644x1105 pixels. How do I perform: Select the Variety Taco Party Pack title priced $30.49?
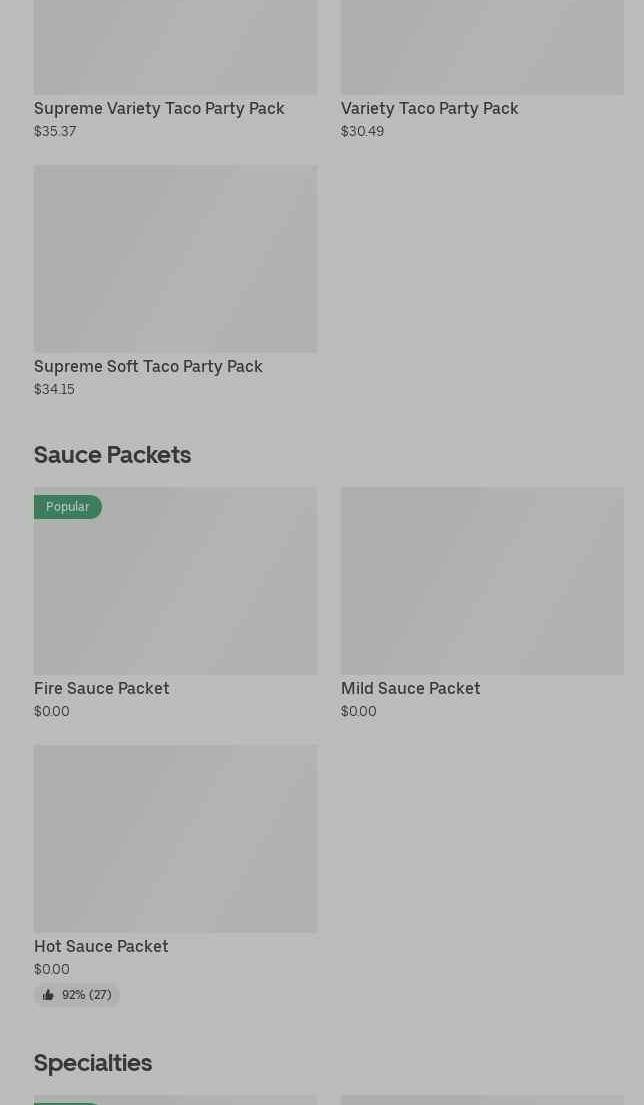tap(429, 108)
